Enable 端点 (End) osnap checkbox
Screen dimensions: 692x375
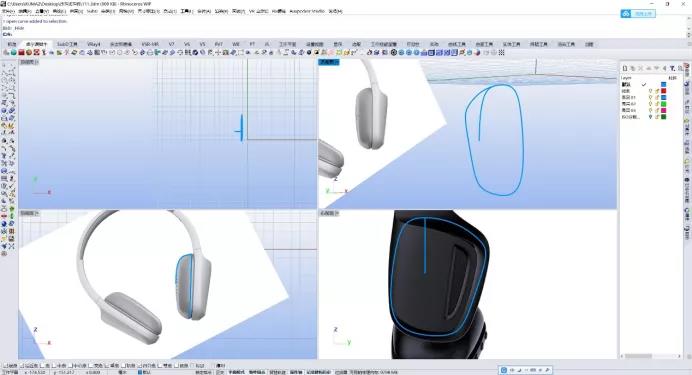pos(5,366)
